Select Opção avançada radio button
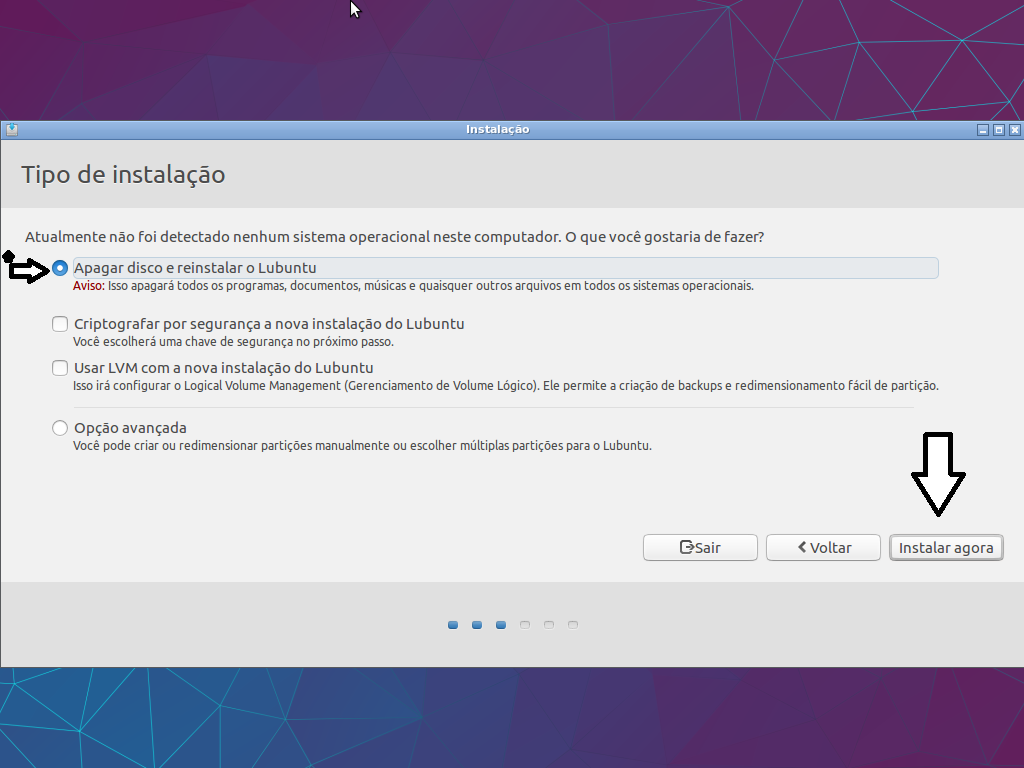This screenshot has width=1024, height=768. pyautogui.click(x=59, y=428)
